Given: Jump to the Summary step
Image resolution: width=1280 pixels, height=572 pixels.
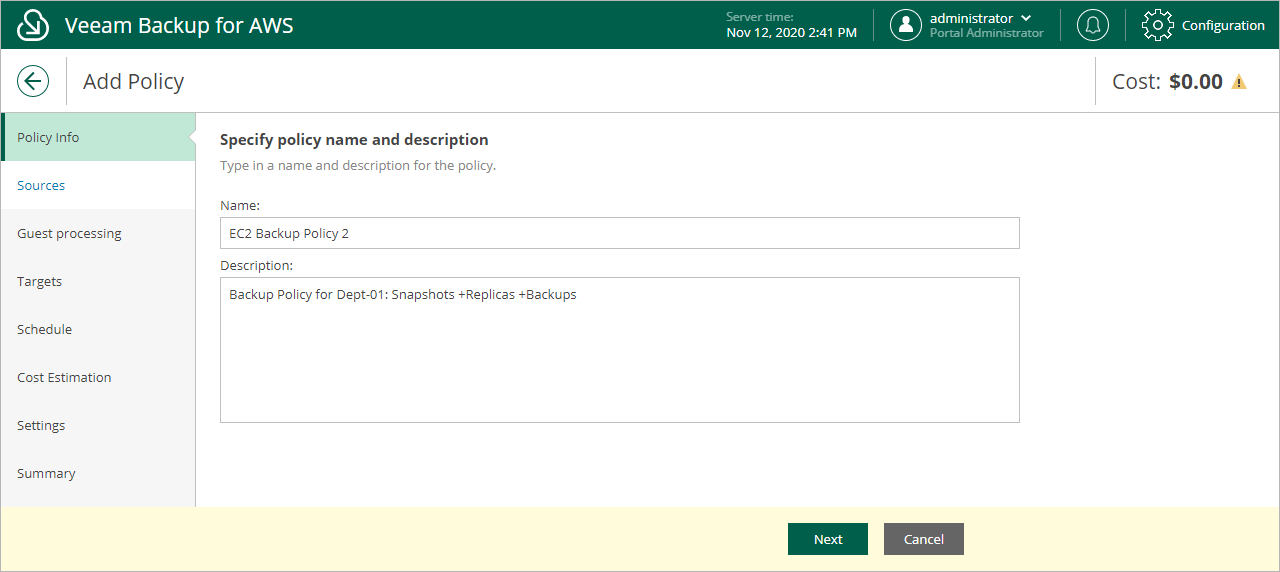Looking at the screenshot, I should pyautogui.click(x=98, y=473).
